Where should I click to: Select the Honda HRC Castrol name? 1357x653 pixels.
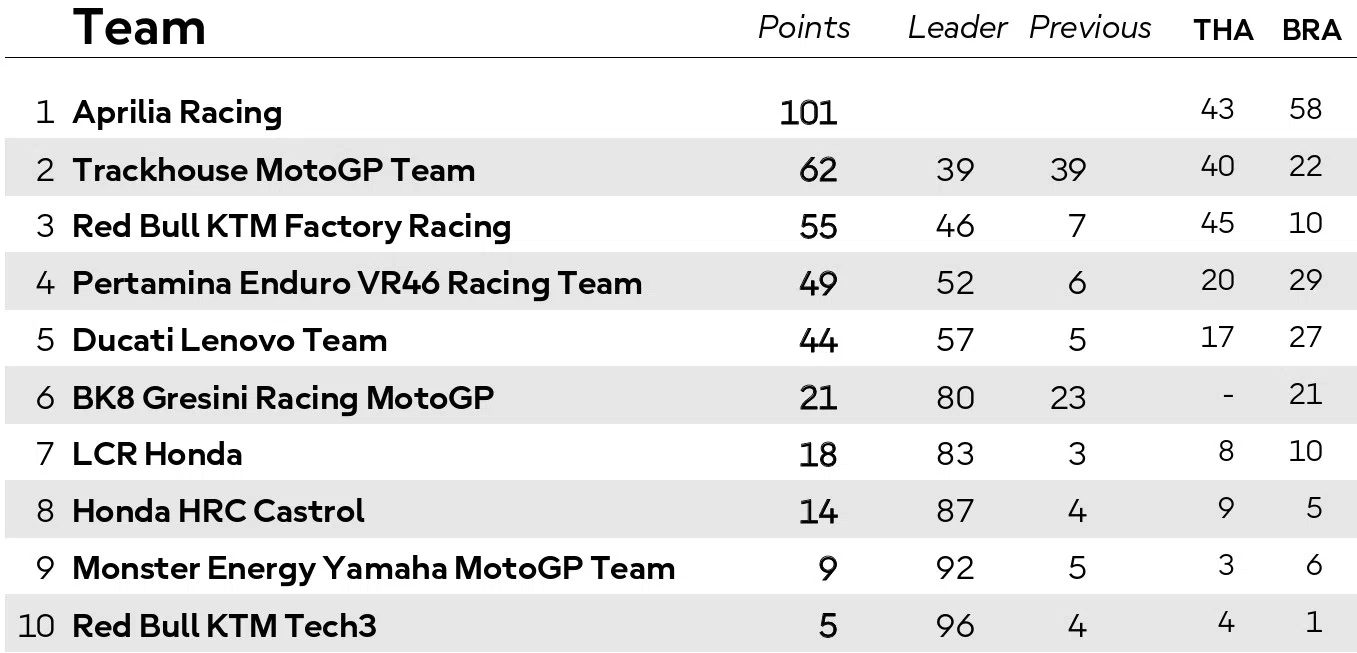pyautogui.click(x=218, y=512)
